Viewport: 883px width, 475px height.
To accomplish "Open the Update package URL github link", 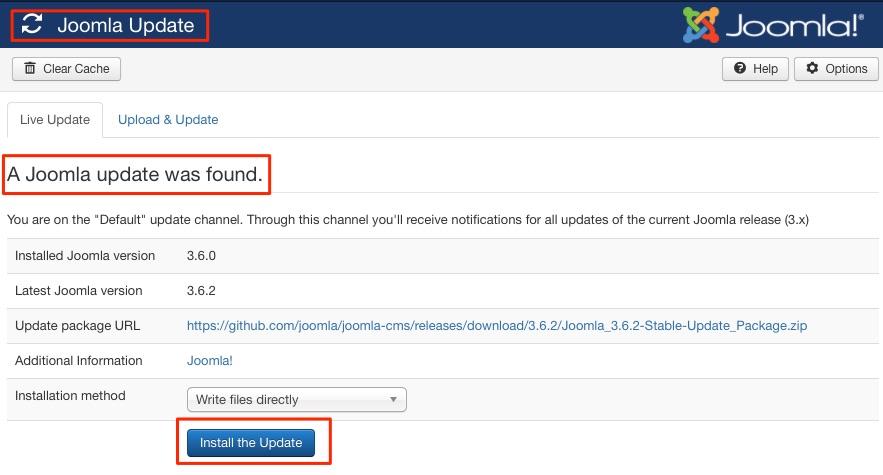I will tap(497, 326).
